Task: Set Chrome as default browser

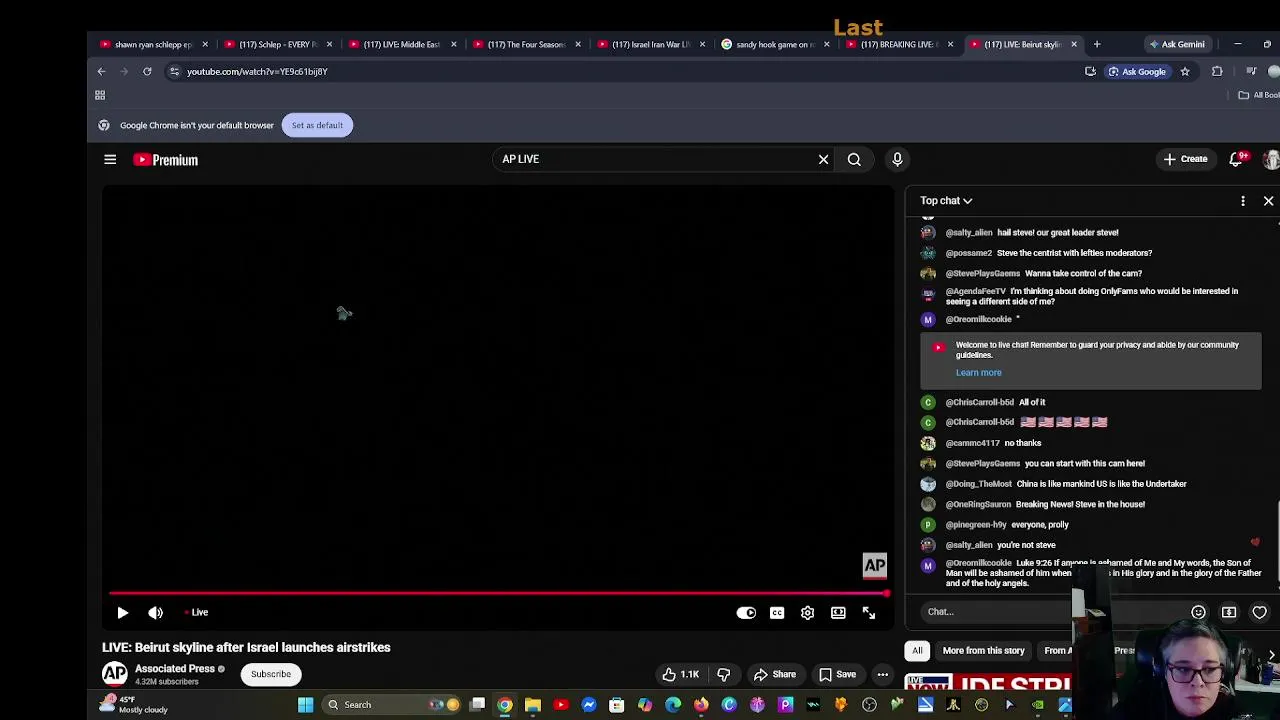Action: coord(317,125)
